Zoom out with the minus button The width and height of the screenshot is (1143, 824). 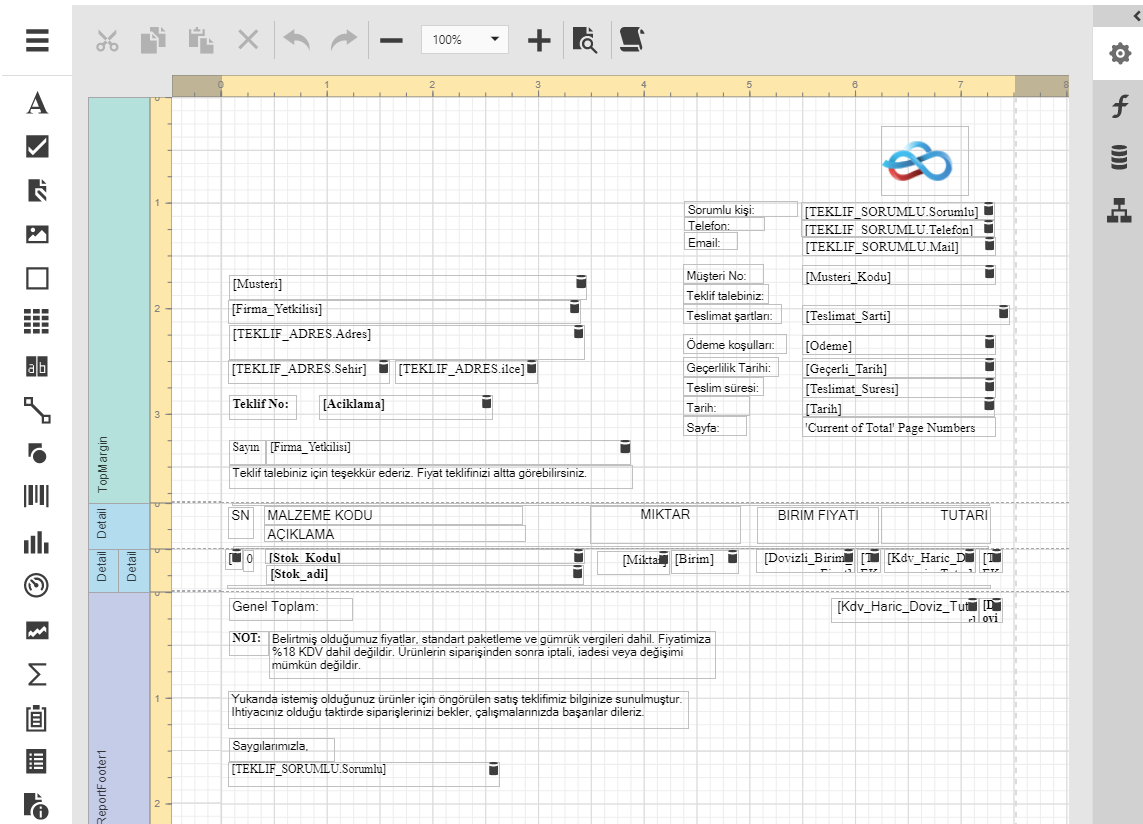pos(391,40)
